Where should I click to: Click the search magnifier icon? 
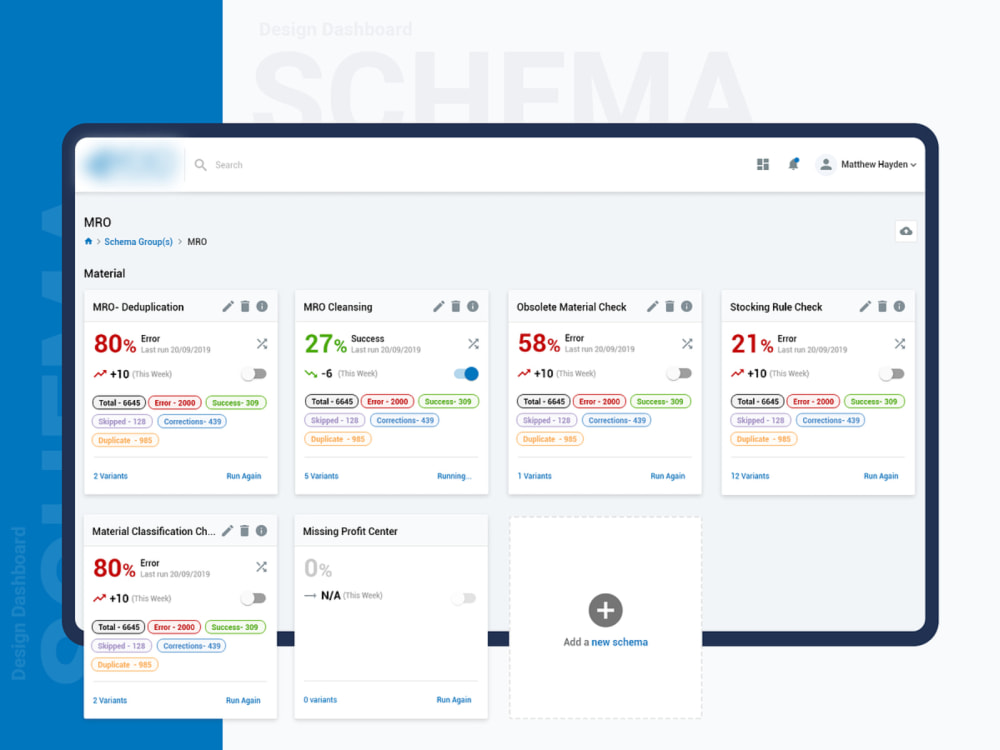pyautogui.click(x=199, y=164)
